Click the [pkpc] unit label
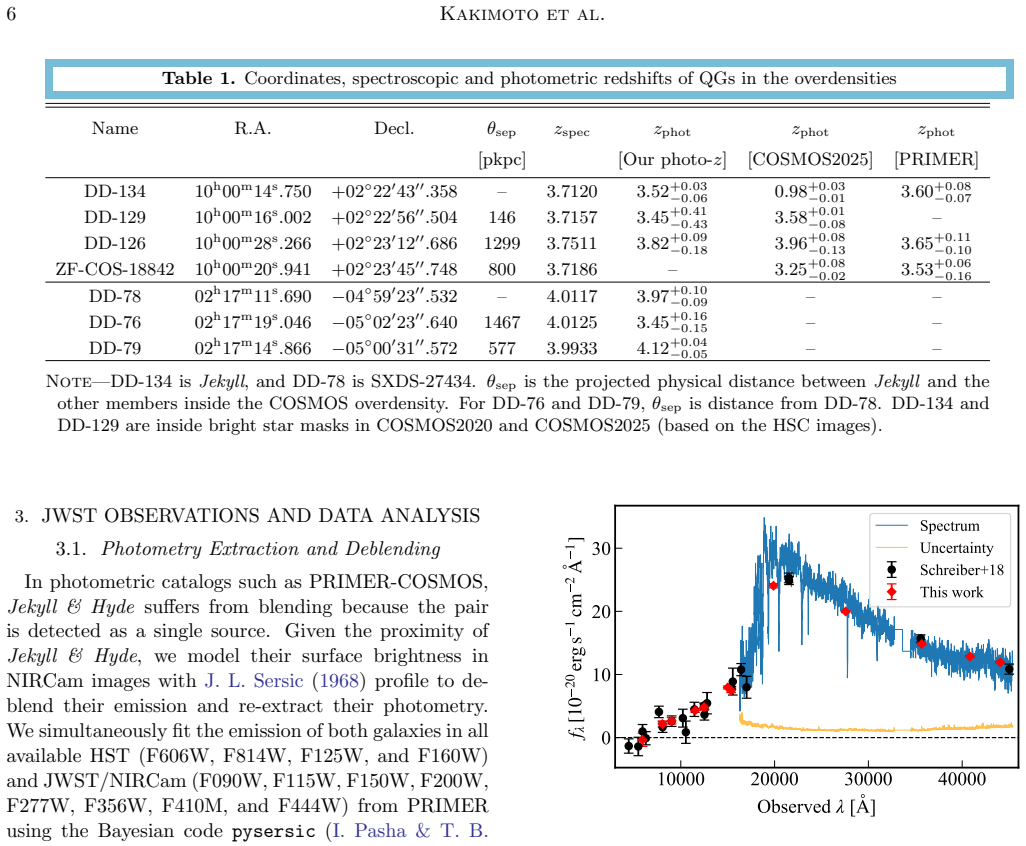Image resolution: width=1026 pixels, height=846 pixels. tap(502, 160)
